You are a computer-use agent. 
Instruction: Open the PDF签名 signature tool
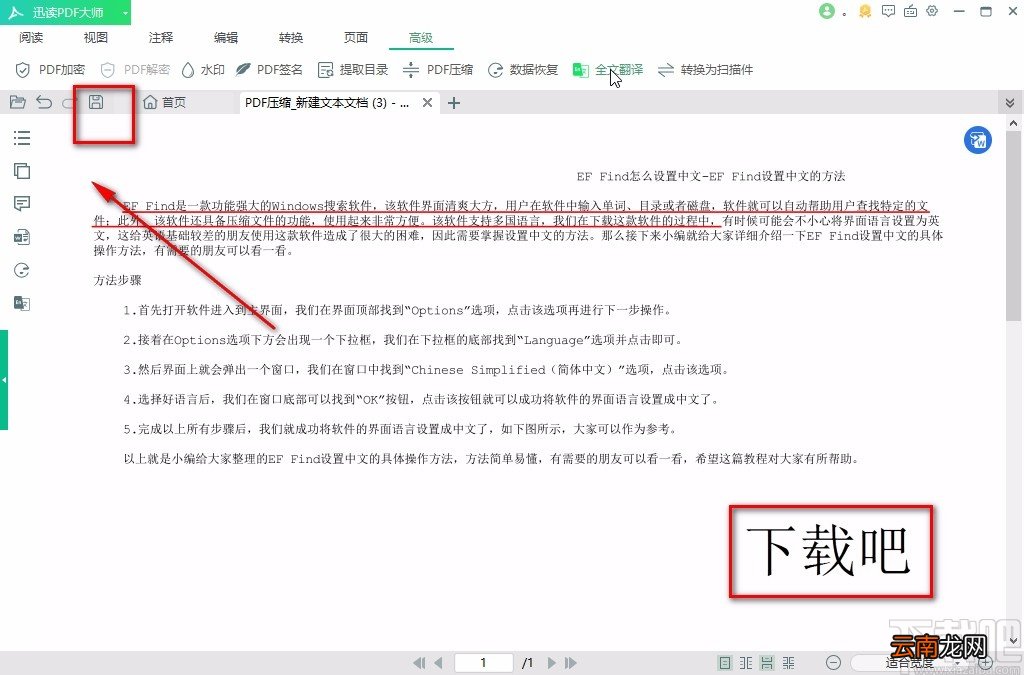coord(269,69)
